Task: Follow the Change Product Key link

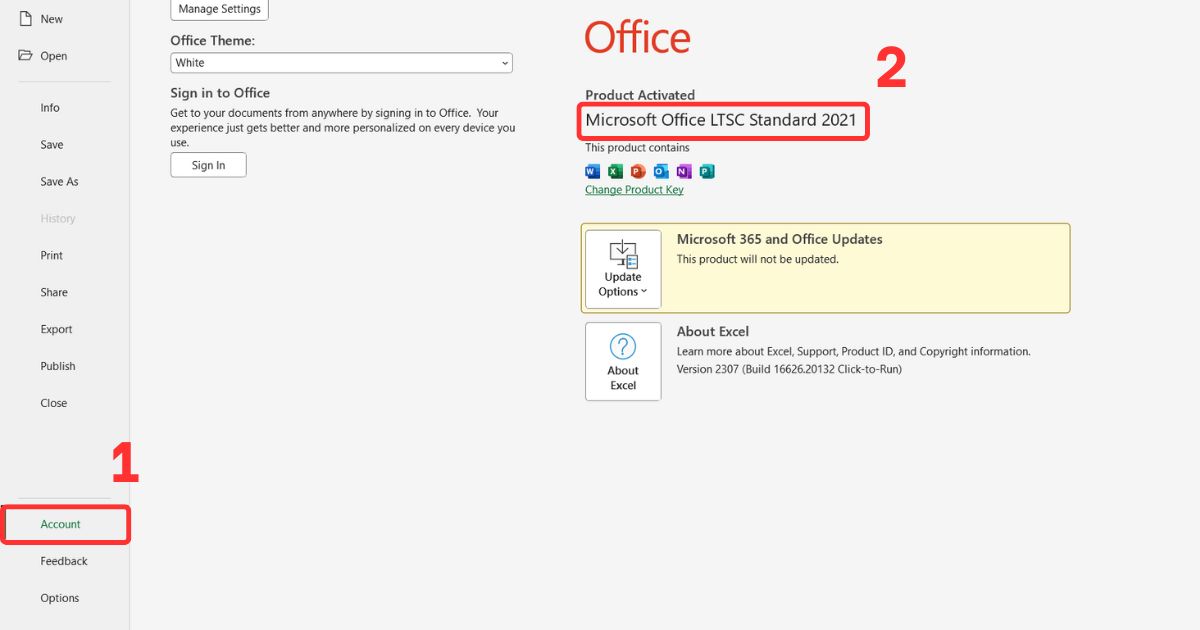Action: tap(634, 190)
